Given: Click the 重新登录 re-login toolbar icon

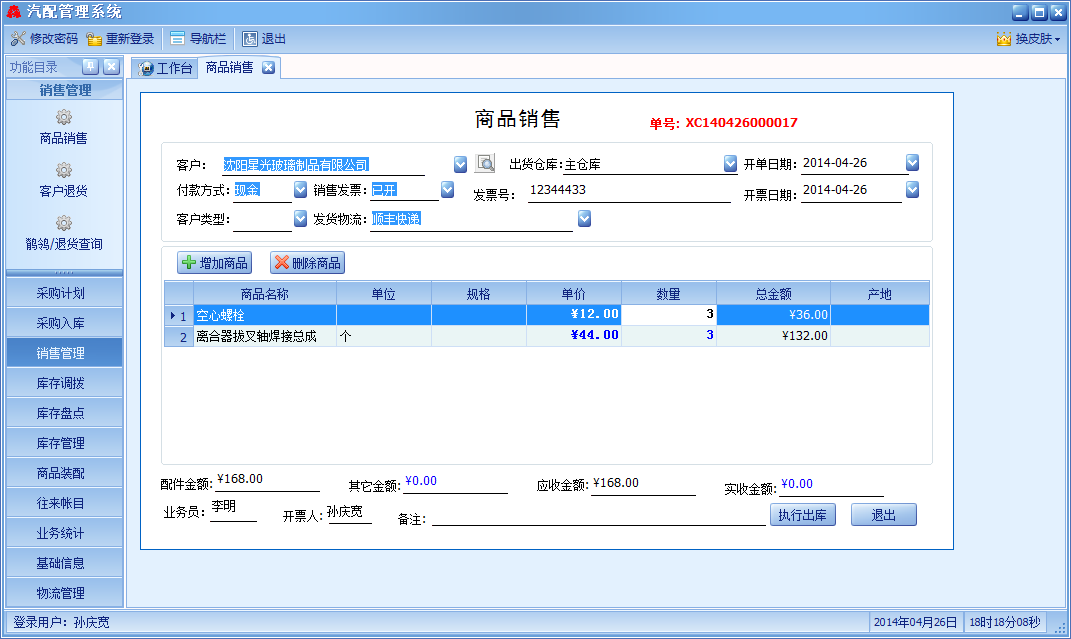Looking at the screenshot, I should pyautogui.click(x=94, y=39).
